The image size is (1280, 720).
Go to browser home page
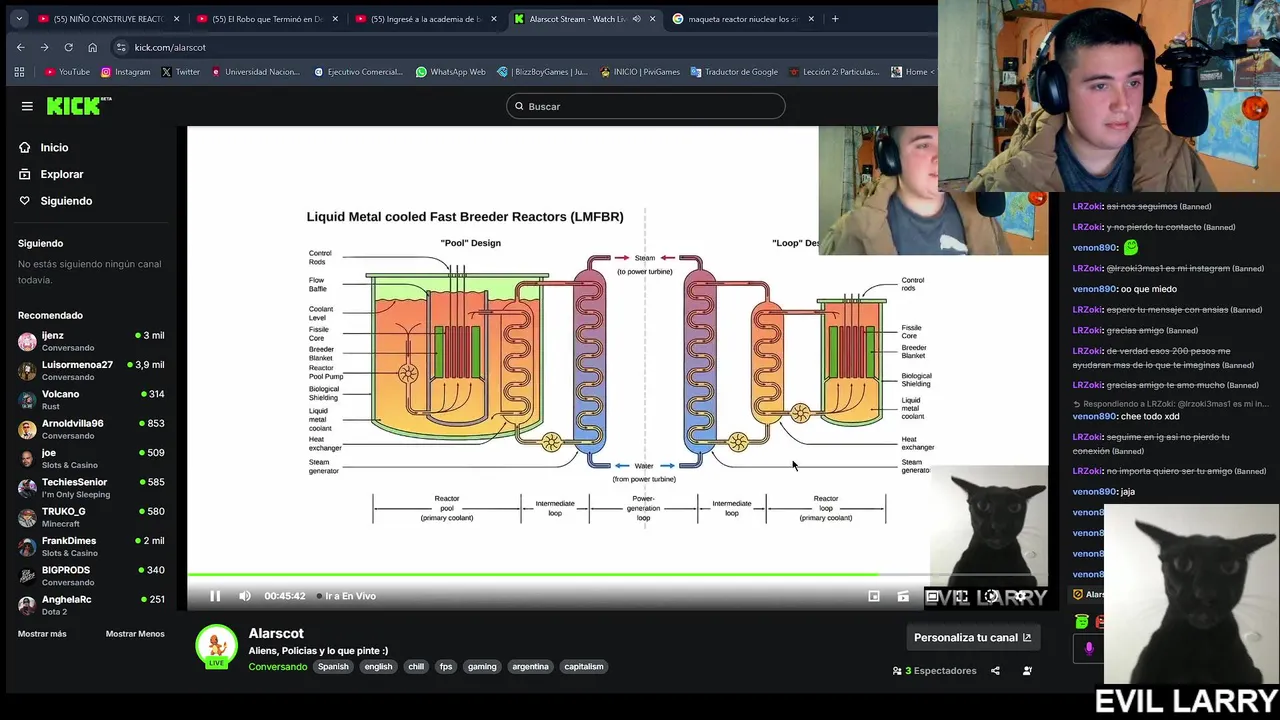coord(92,47)
